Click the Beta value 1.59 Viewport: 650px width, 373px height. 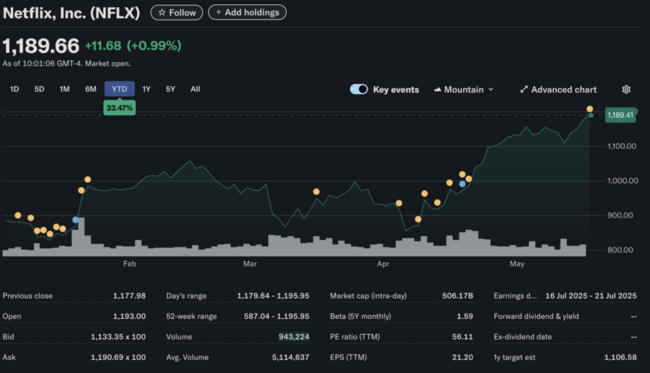coord(465,316)
